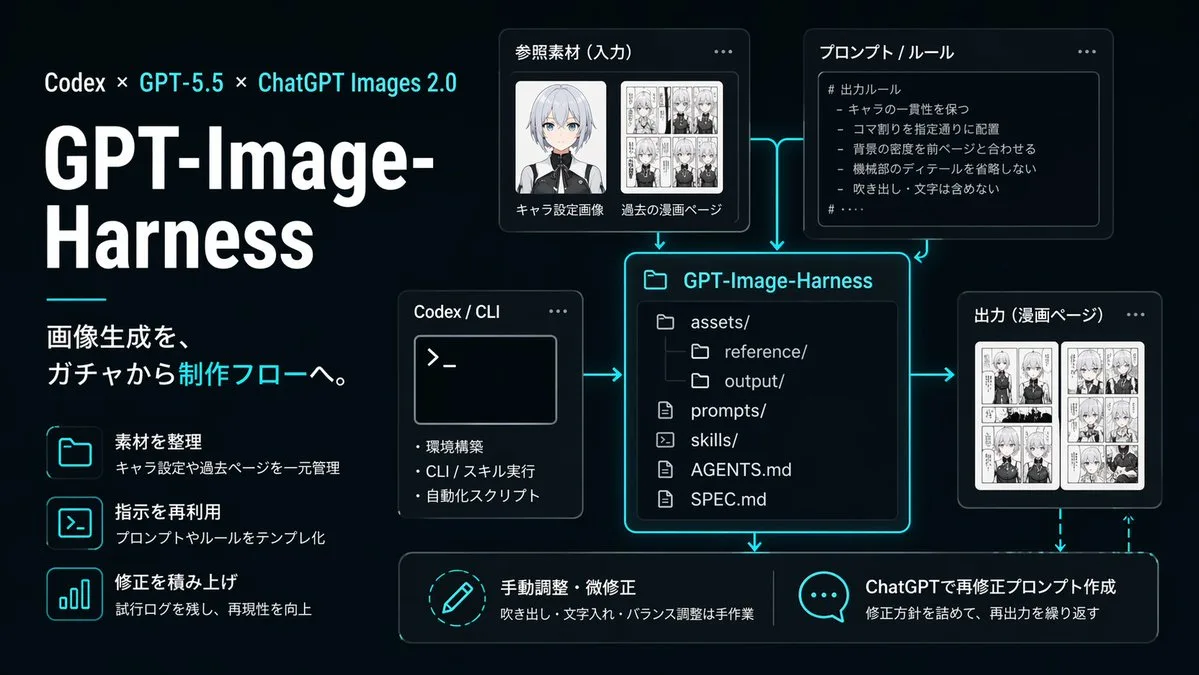
Task: Click the folder icon next to GPT-Image-Harness title
Action: tap(655, 281)
